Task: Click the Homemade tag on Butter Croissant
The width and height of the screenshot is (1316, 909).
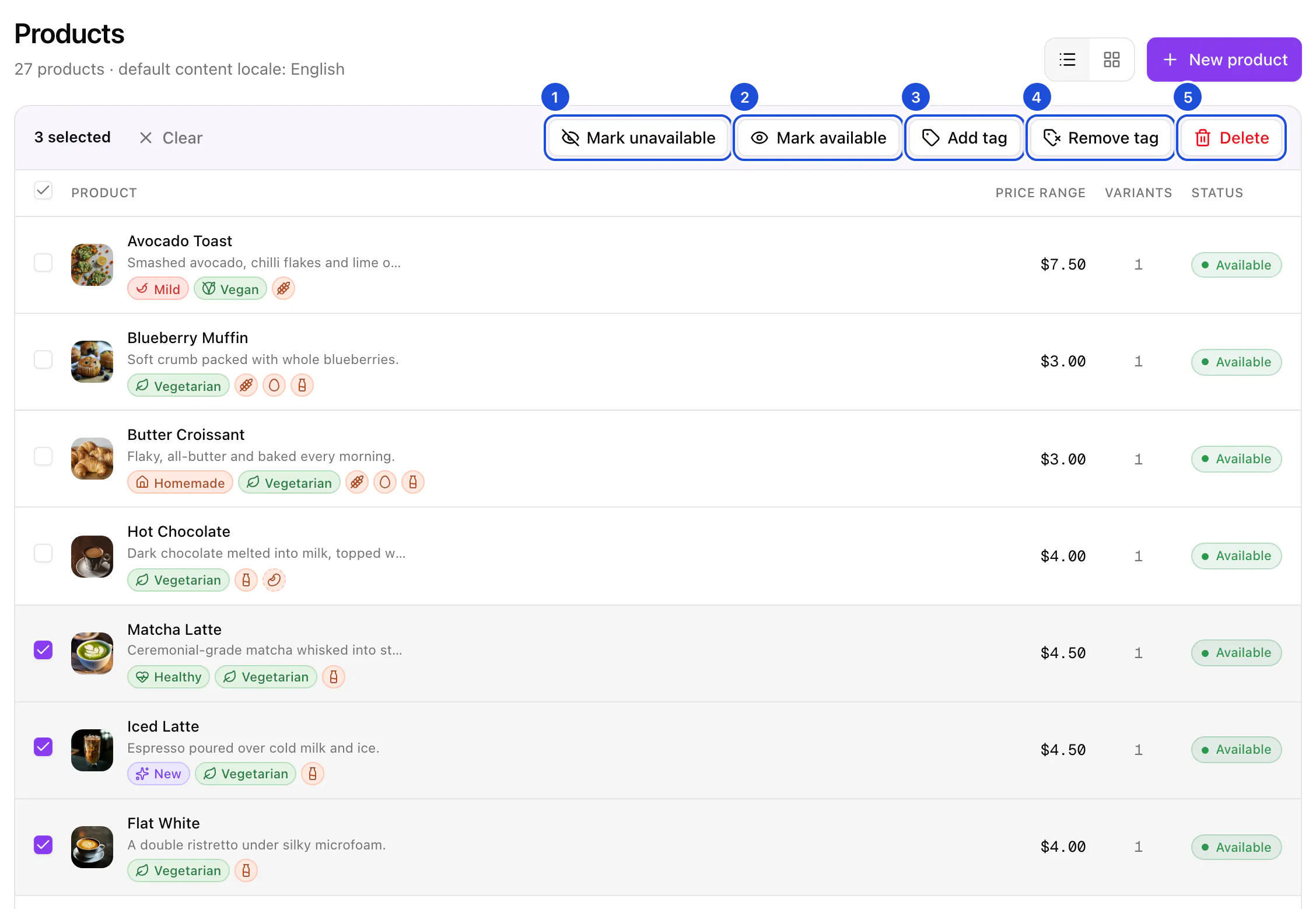Action: click(x=180, y=483)
